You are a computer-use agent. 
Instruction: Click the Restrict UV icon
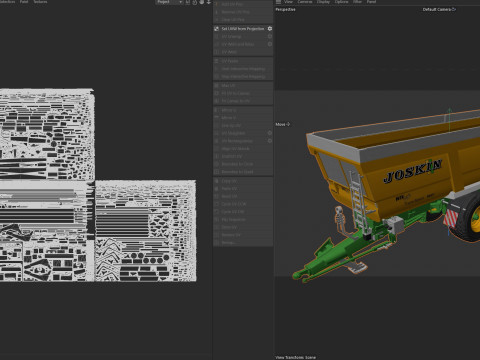click(216, 156)
